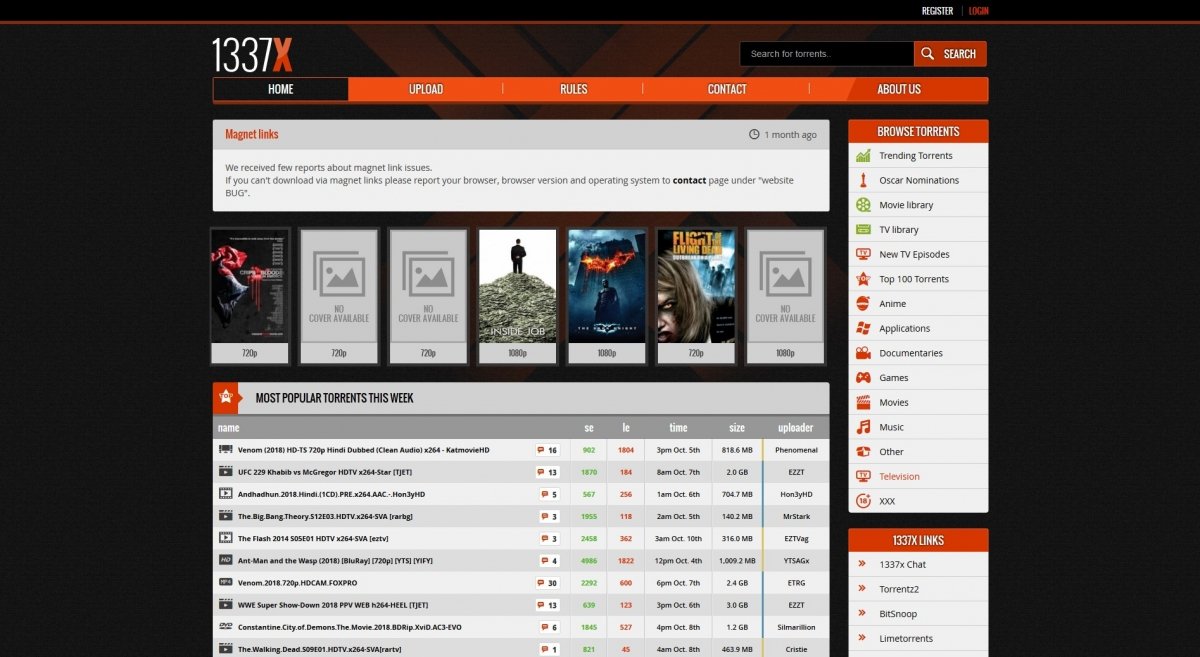Open Andhadhun.2018.Hindi torrent link
Screen dimensions: 1200x657
coord(331,494)
